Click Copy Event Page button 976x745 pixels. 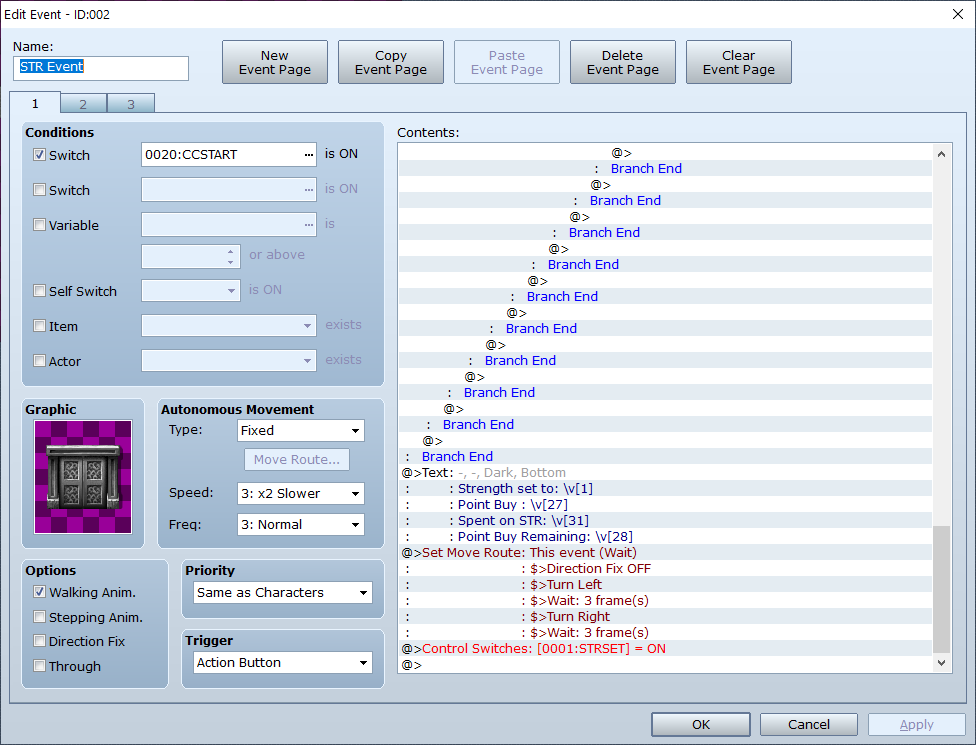[x=391, y=62]
